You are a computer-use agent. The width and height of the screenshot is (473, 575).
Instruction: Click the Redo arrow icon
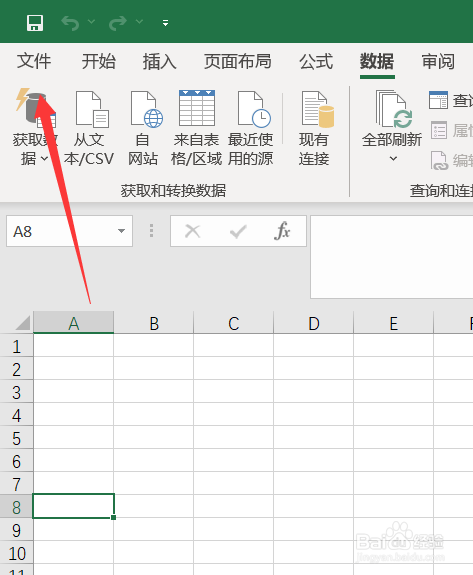click(118, 23)
